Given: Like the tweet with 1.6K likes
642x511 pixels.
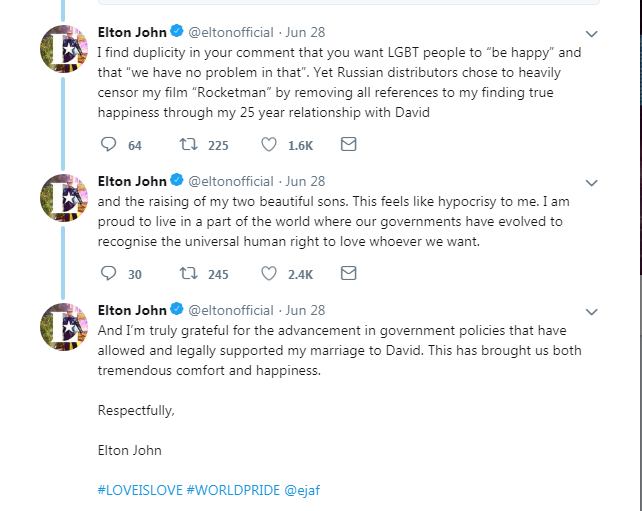Looking at the screenshot, I should tap(269, 145).
